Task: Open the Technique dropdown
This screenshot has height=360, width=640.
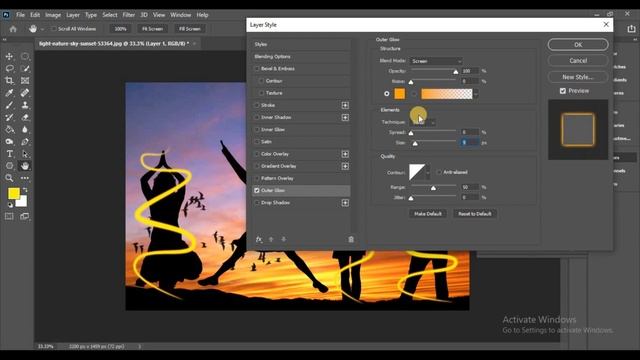Action: (422, 122)
